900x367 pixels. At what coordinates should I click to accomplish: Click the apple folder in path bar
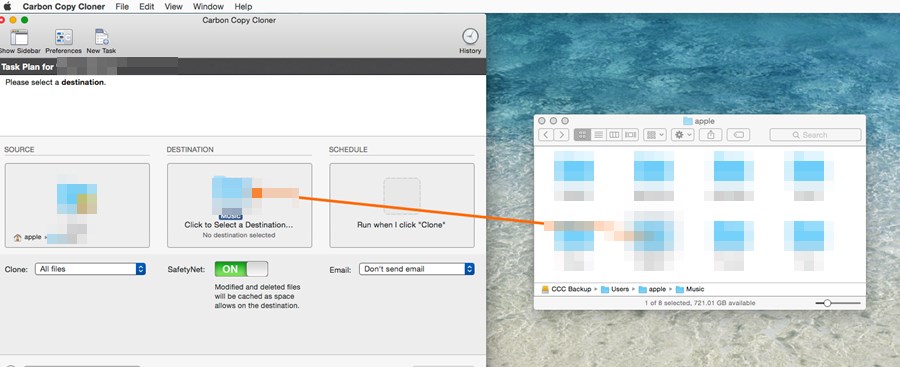tap(652, 289)
